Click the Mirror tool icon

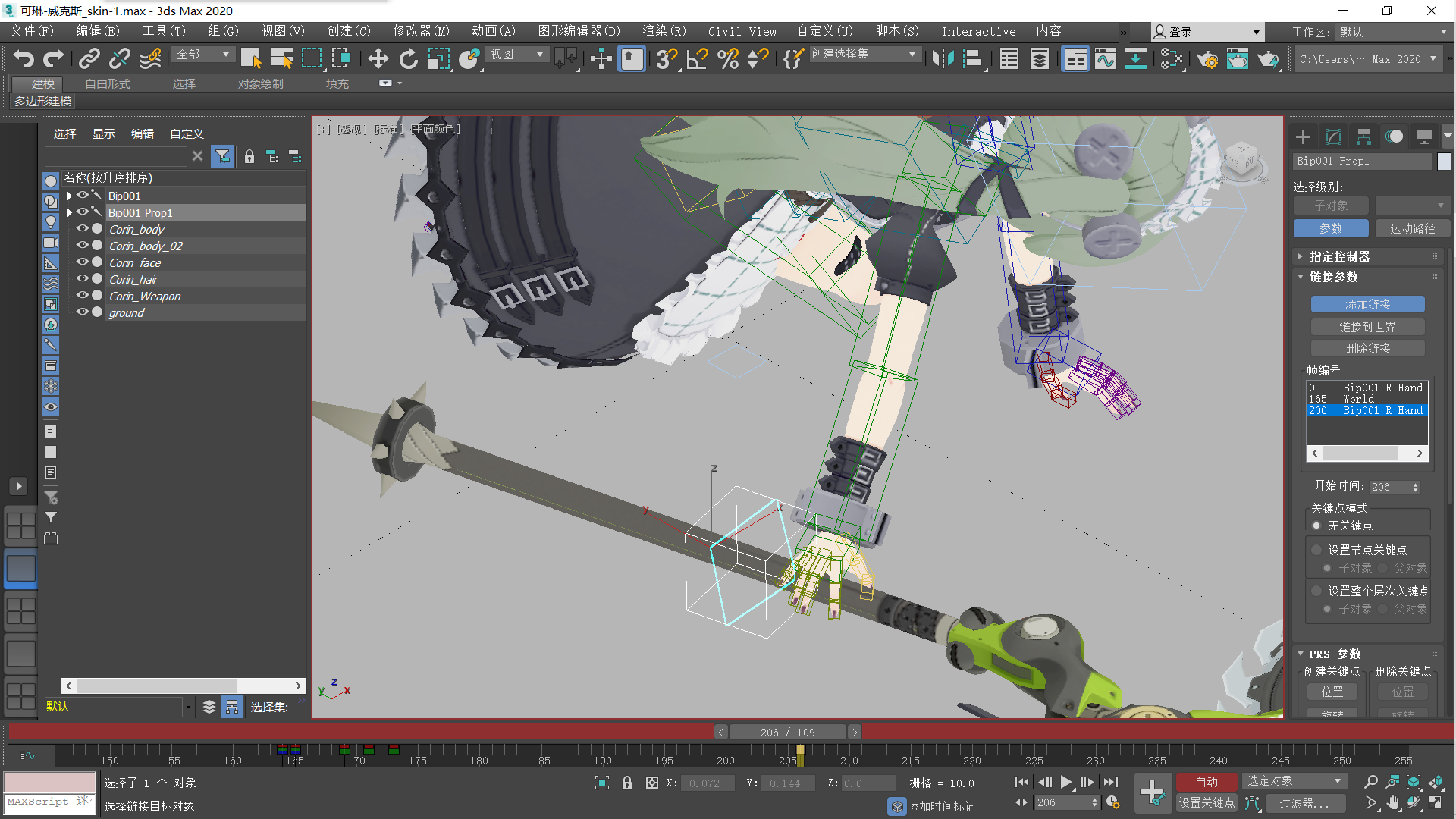(x=943, y=58)
